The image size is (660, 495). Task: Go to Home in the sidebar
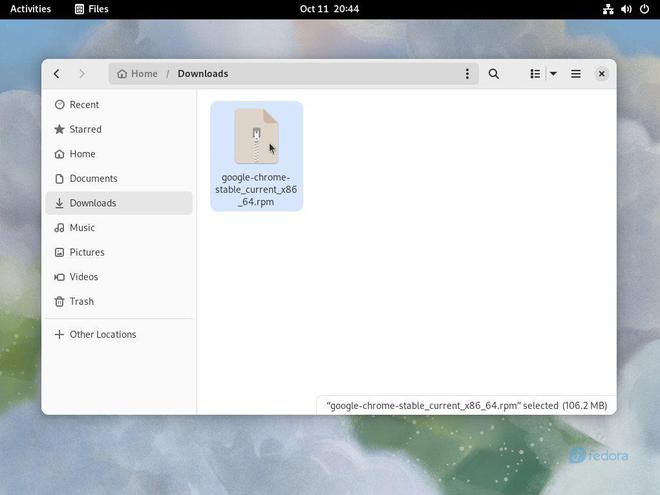pos(119,154)
